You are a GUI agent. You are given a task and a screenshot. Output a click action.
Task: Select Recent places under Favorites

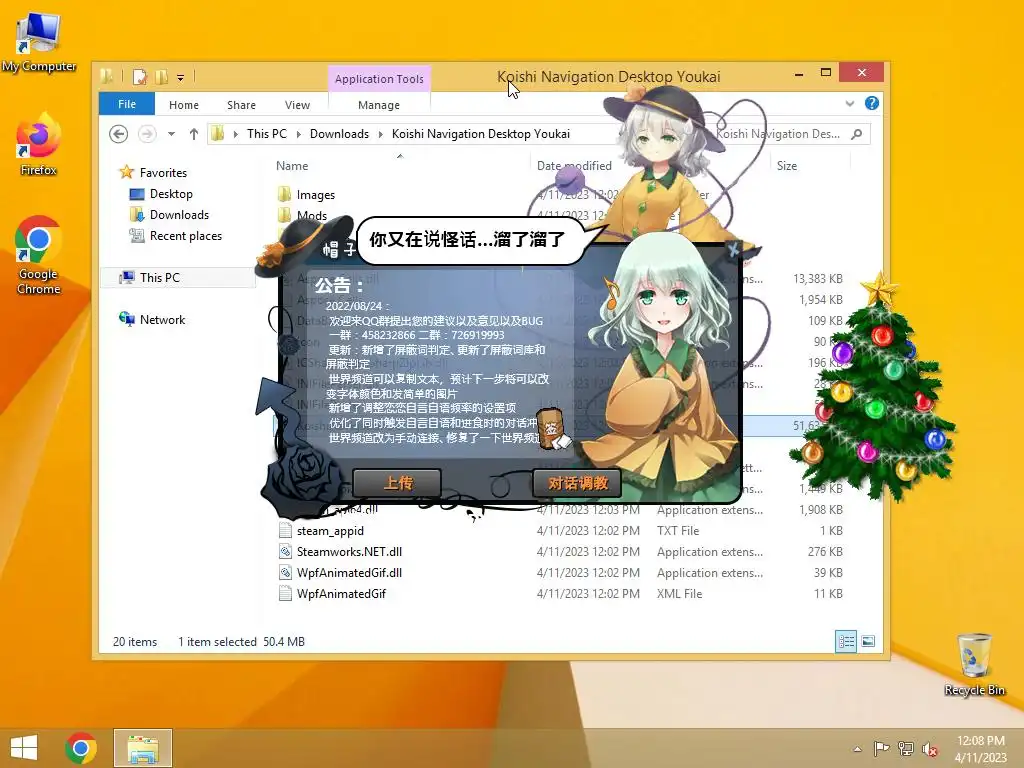(185, 236)
